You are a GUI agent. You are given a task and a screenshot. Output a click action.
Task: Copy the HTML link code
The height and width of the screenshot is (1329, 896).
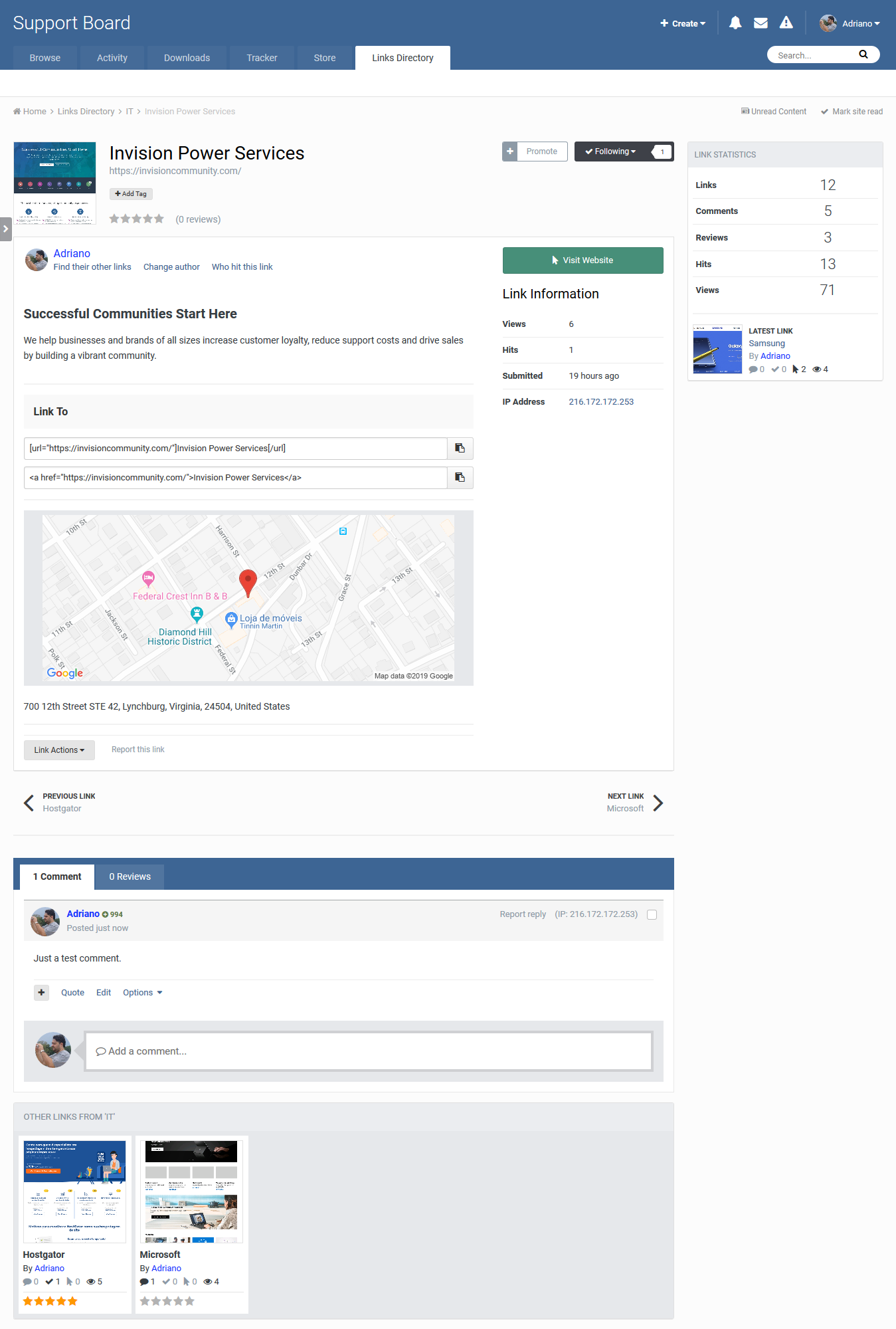click(460, 478)
